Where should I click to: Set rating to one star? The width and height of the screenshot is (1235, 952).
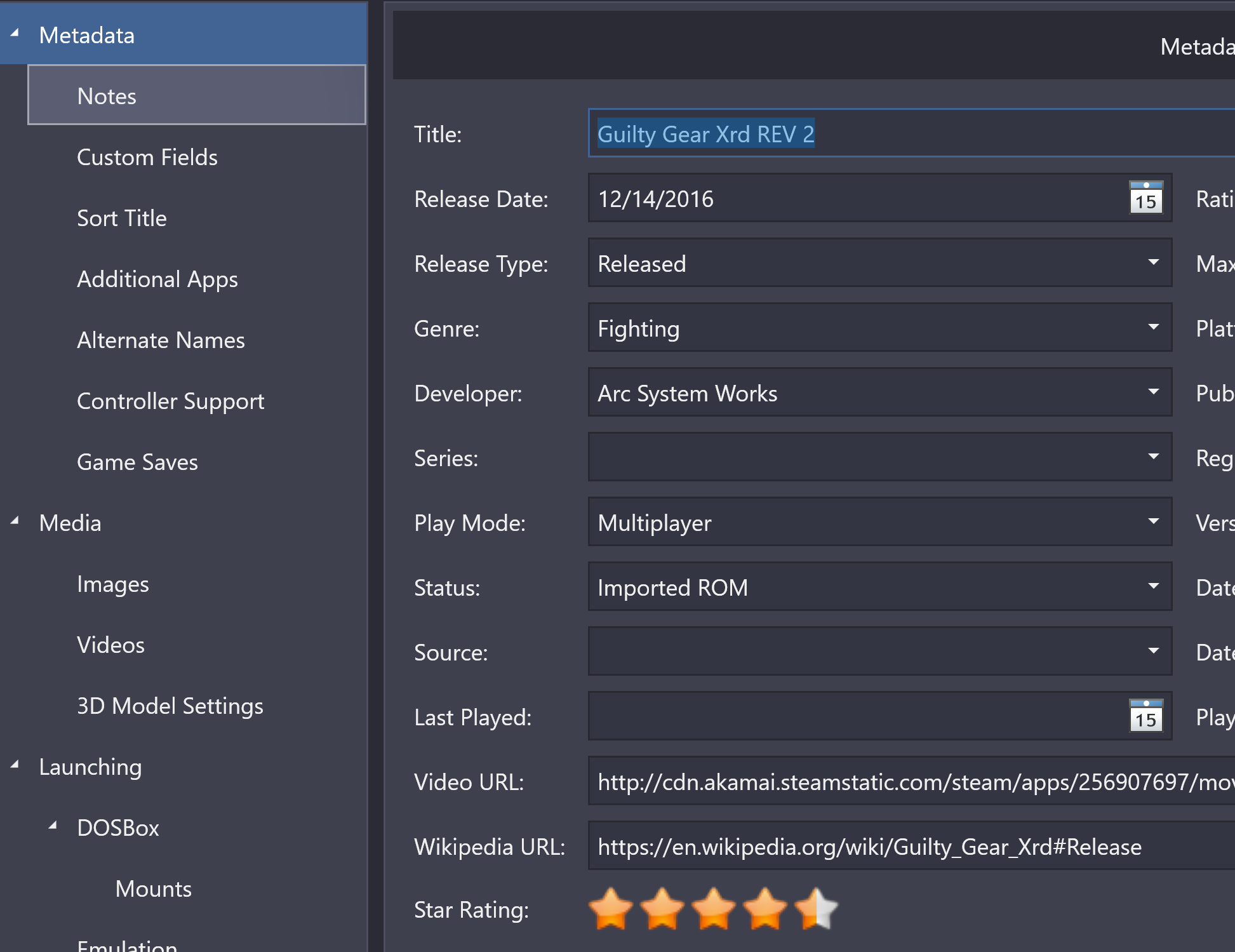click(611, 909)
